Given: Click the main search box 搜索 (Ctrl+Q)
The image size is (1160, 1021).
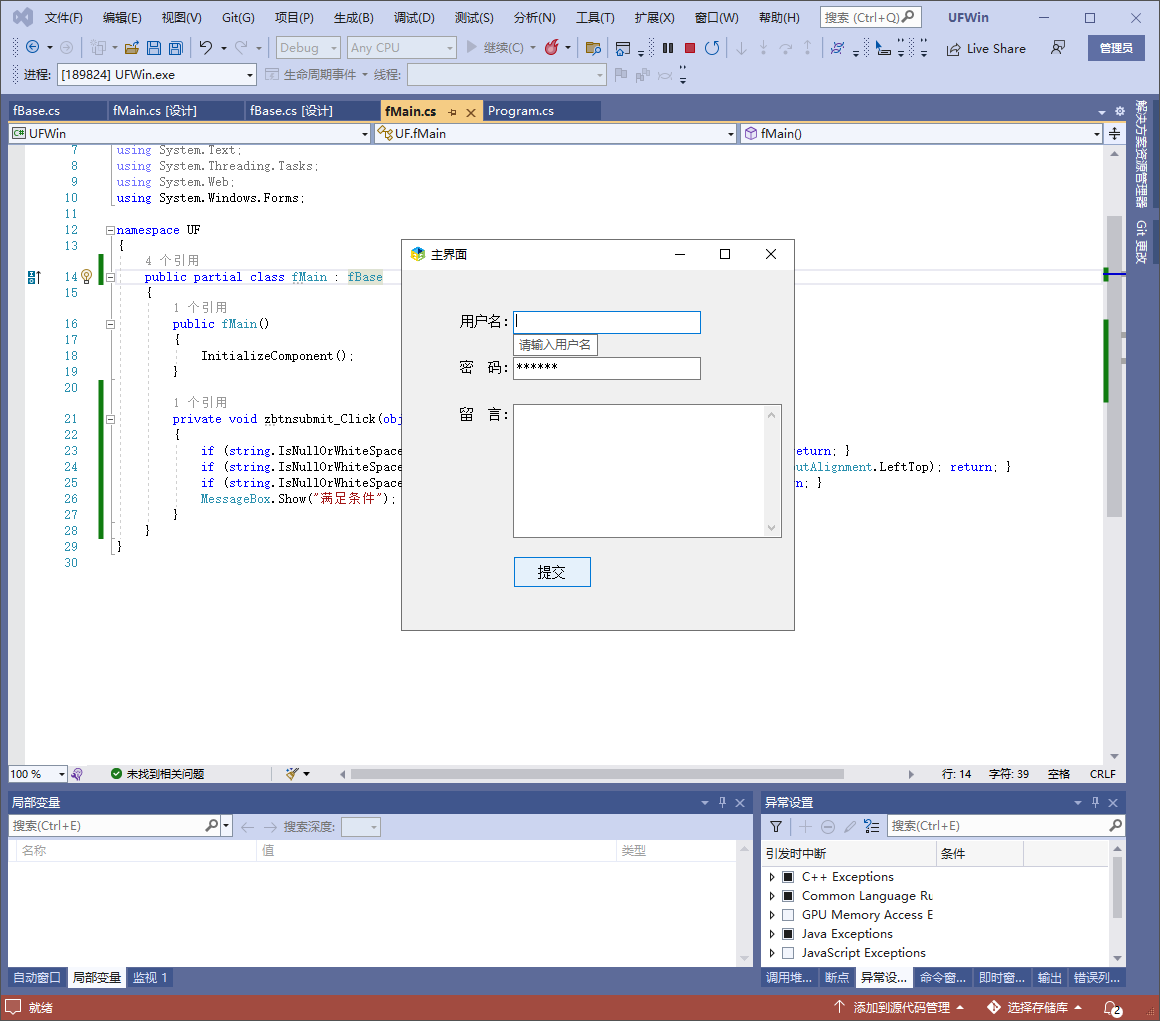Looking at the screenshot, I should click(x=869, y=18).
